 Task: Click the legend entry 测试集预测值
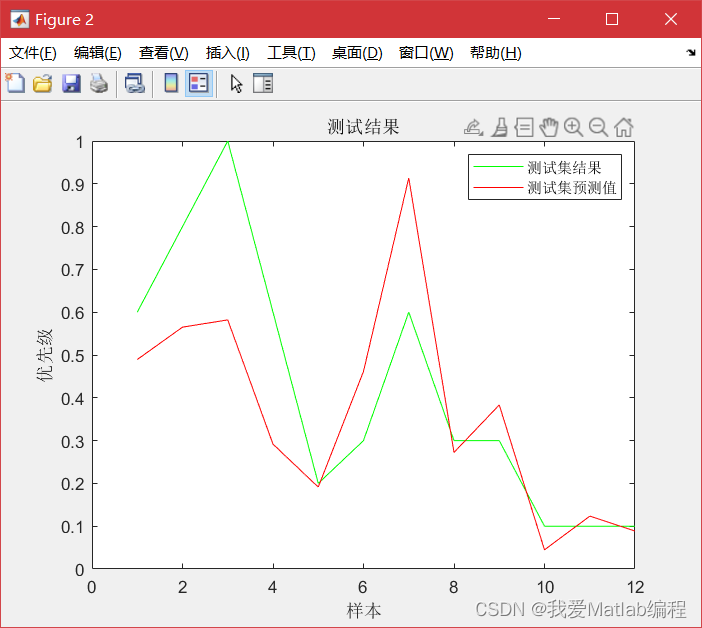572,188
